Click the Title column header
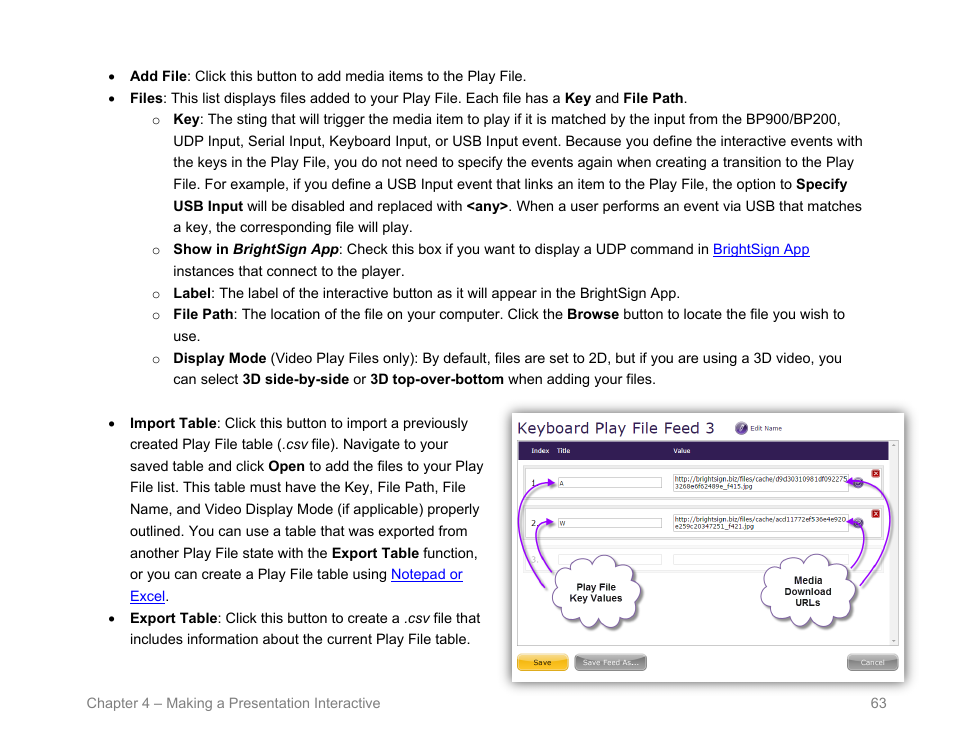The height and width of the screenshot is (738, 954). tap(563, 451)
